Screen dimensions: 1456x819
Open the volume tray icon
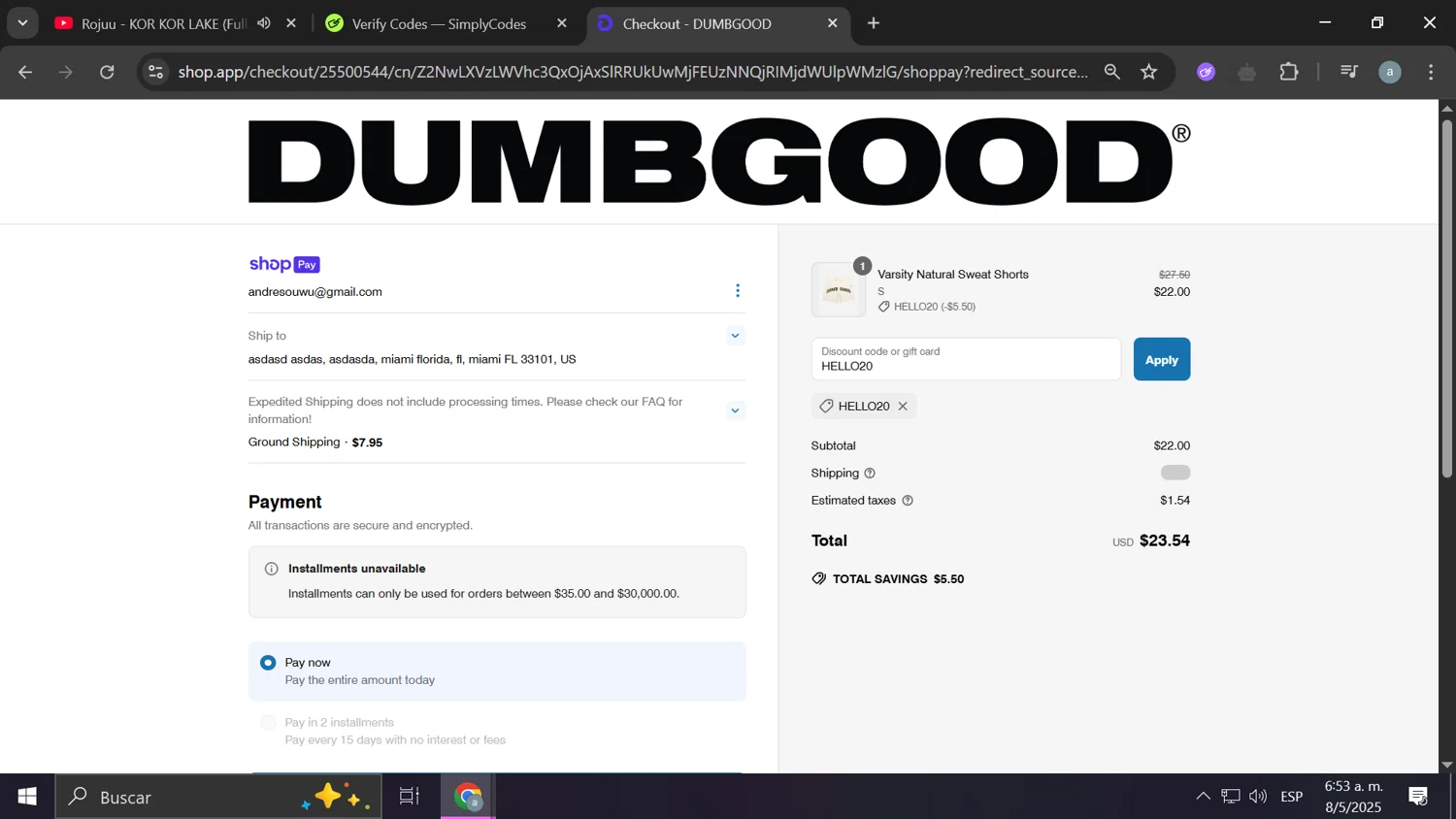[x=1258, y=797]
